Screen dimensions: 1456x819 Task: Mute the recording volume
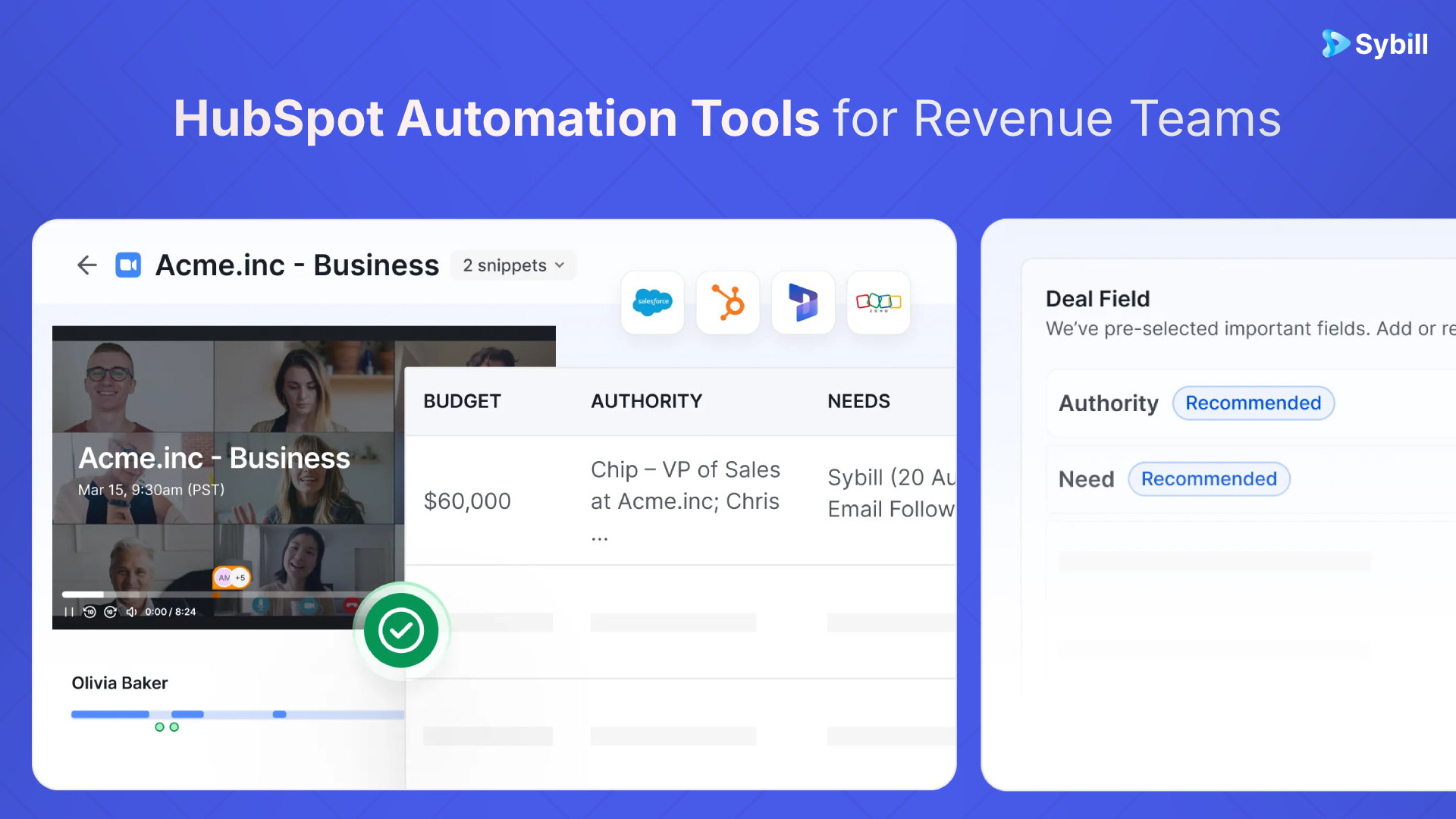(x=131, y=612)
